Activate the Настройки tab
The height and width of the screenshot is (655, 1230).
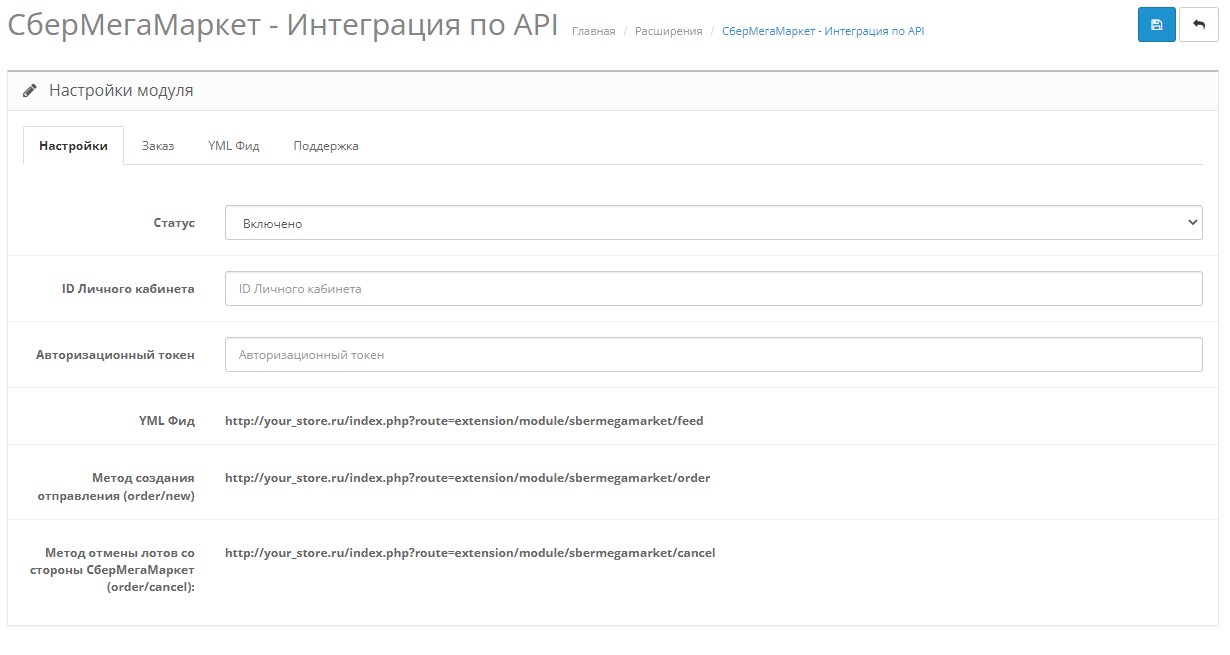coord(73,146)
